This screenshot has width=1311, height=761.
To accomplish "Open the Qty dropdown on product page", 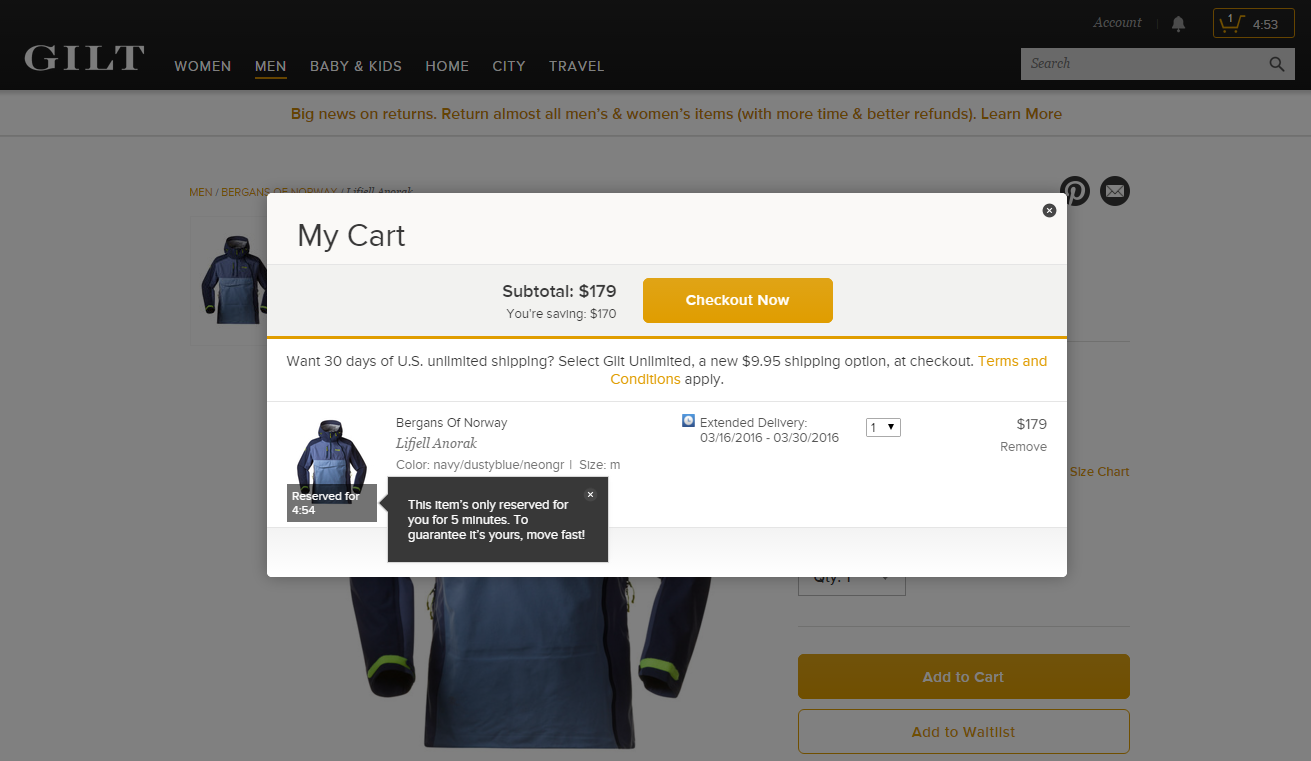I will tap(852, 578).
